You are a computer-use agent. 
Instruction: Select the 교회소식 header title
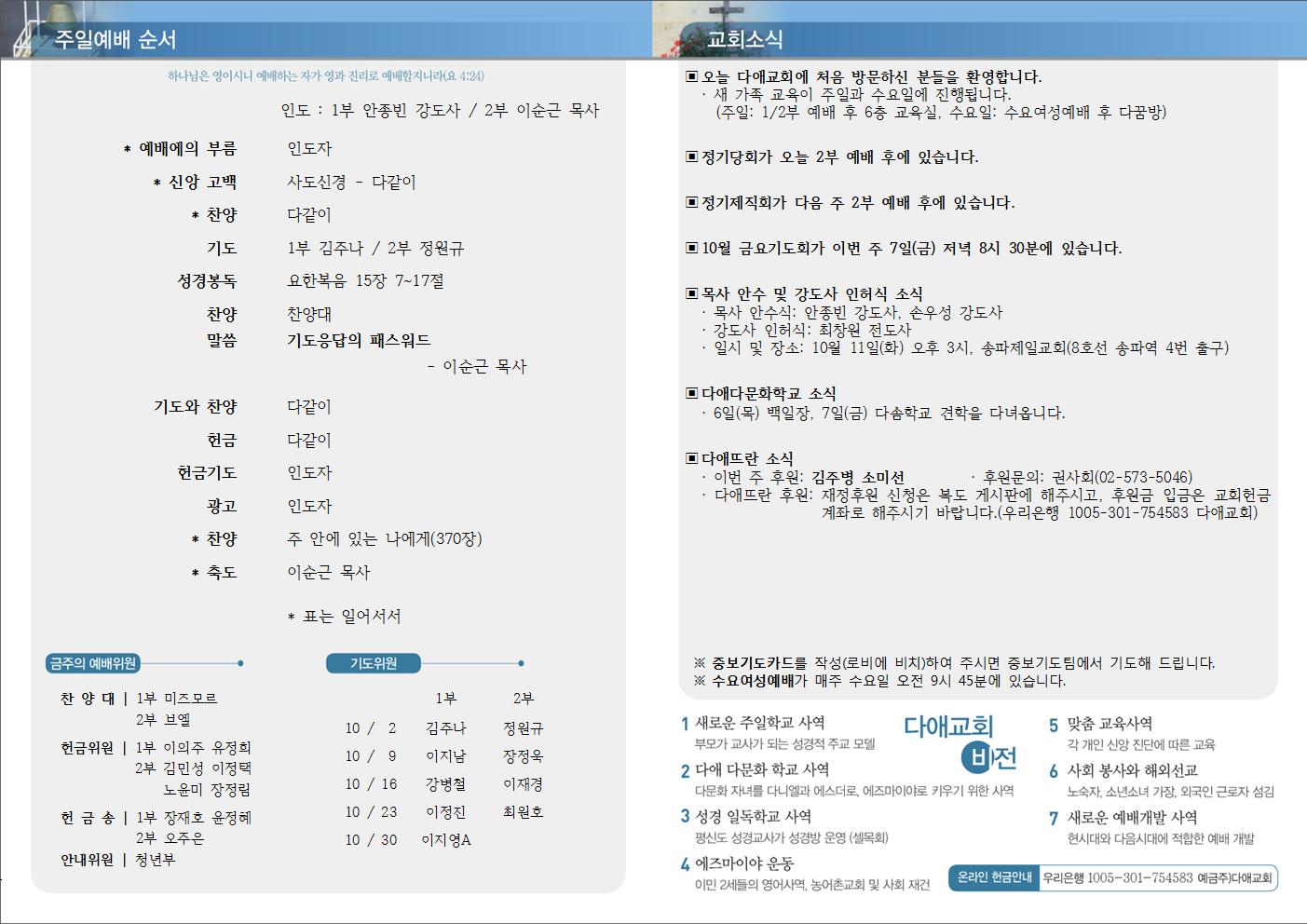coord(744,39)
